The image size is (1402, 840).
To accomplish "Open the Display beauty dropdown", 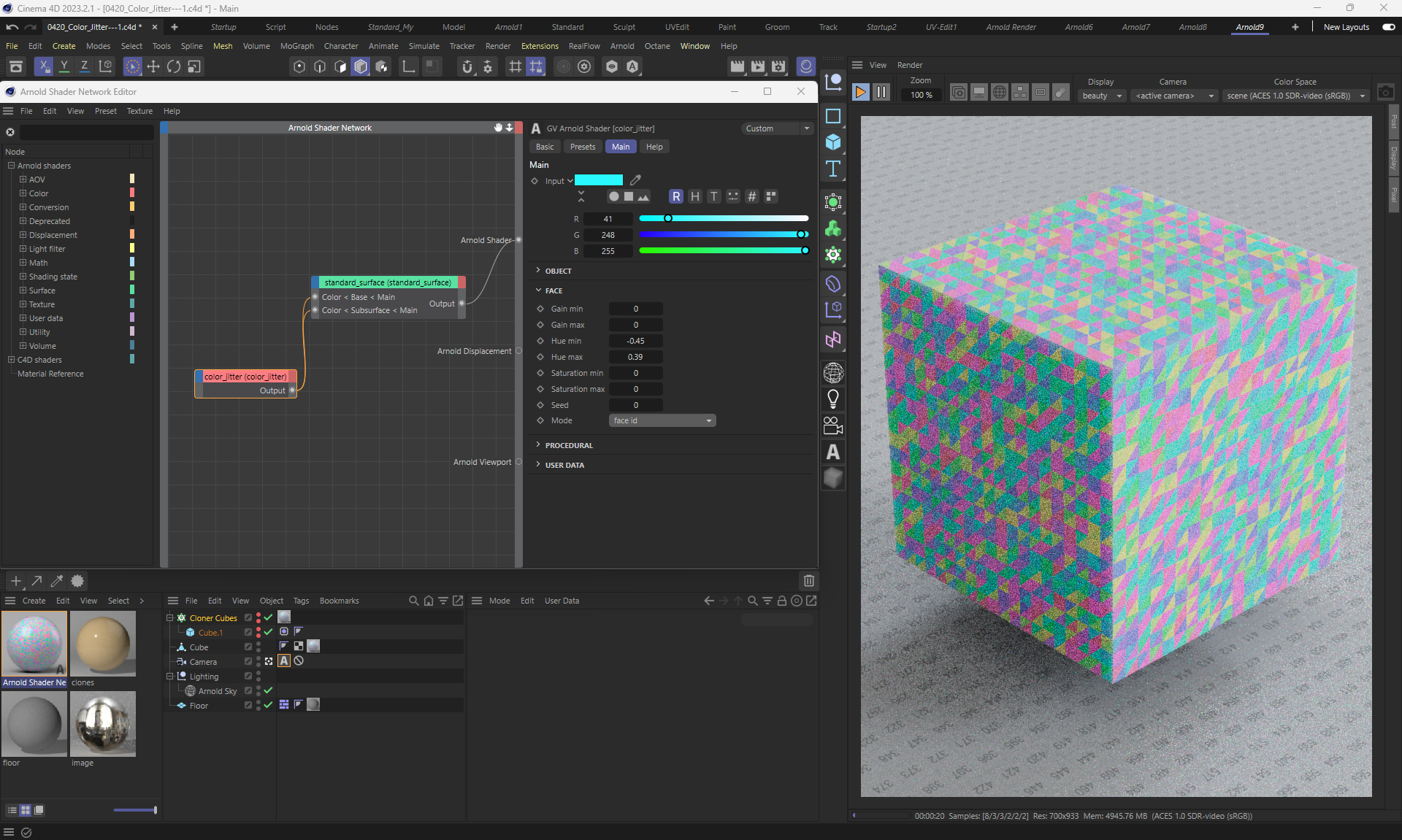I will click(1101, 96).
